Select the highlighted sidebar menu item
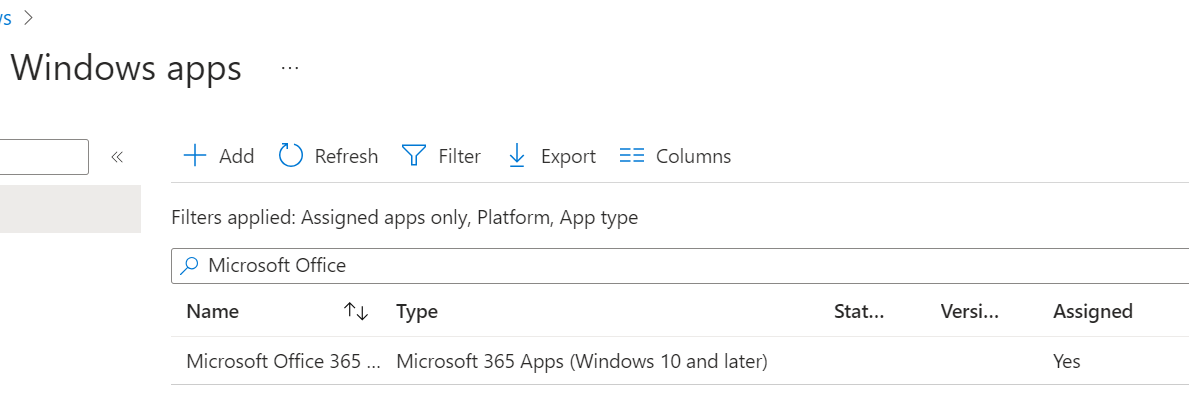1189x409 pixels. [71, 209]
